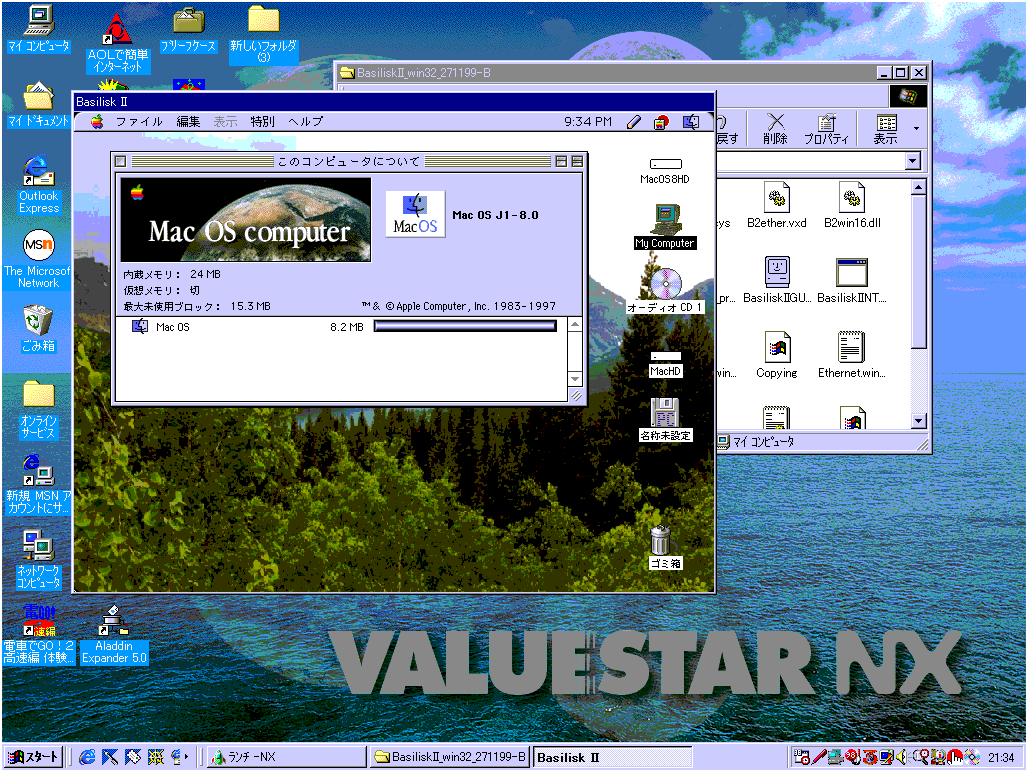Viewport: 1030px width, 774px height.
Task: Open 新規 MSN アカウント desktop shortcut
Action: [38, 484]
